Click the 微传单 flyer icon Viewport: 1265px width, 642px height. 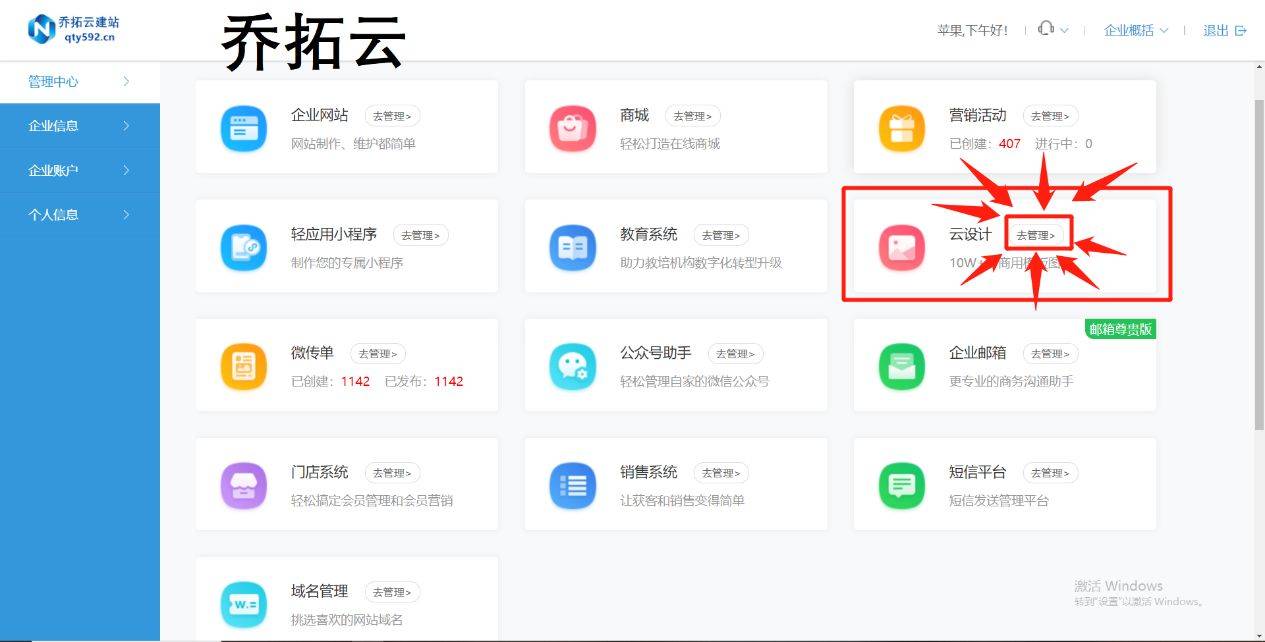[243, 367]
